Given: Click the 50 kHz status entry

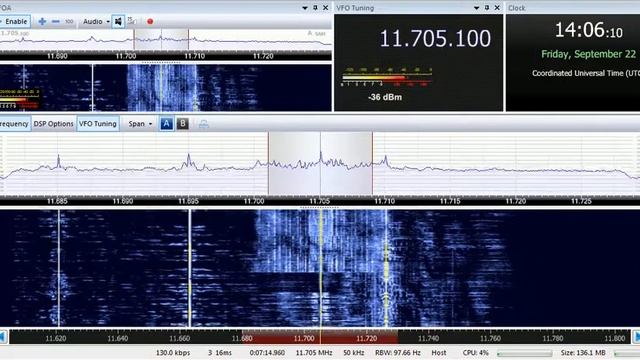Looking at the screenshot, I should coord(354,353).
